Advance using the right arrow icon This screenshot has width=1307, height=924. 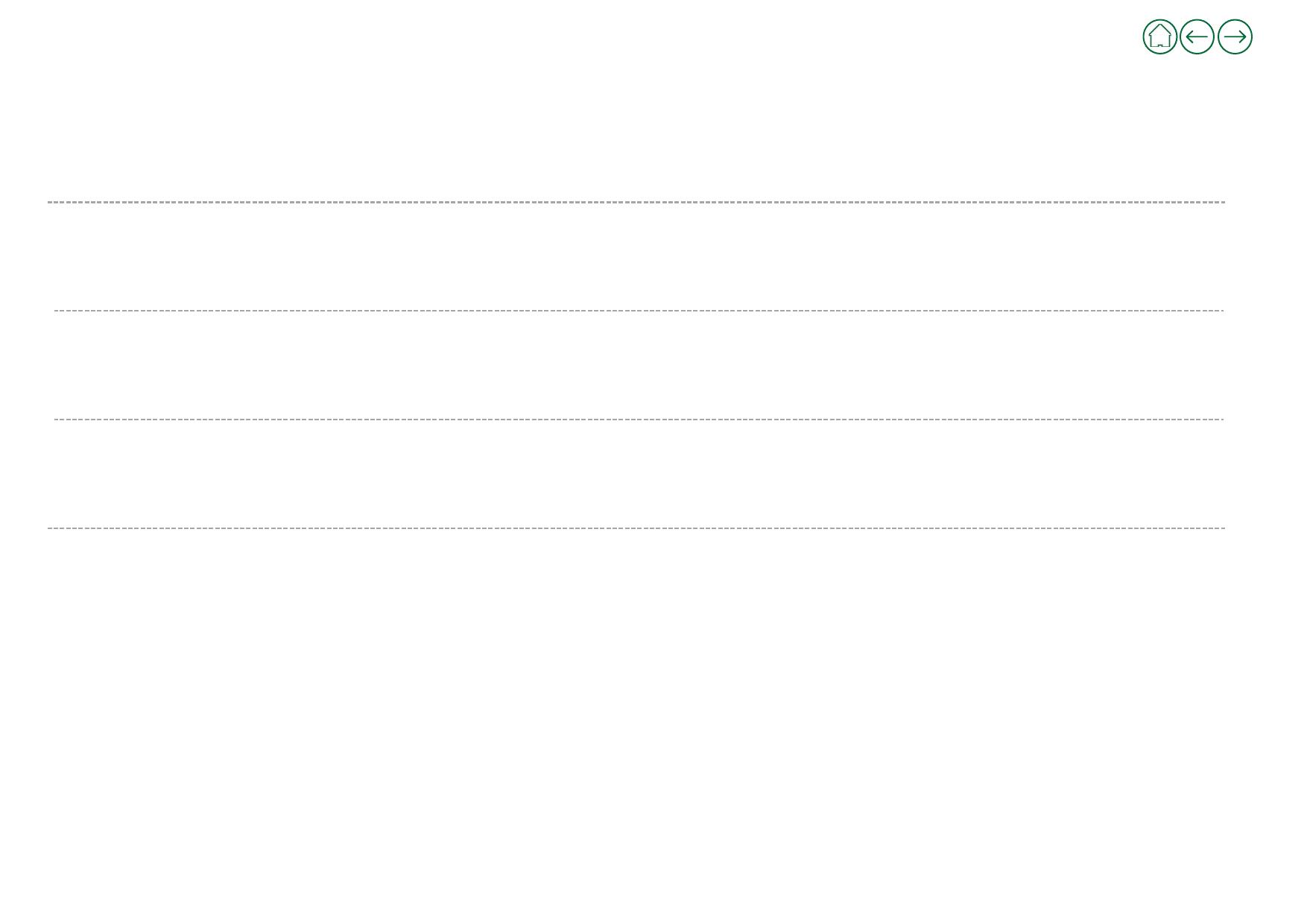point(1235,37)
